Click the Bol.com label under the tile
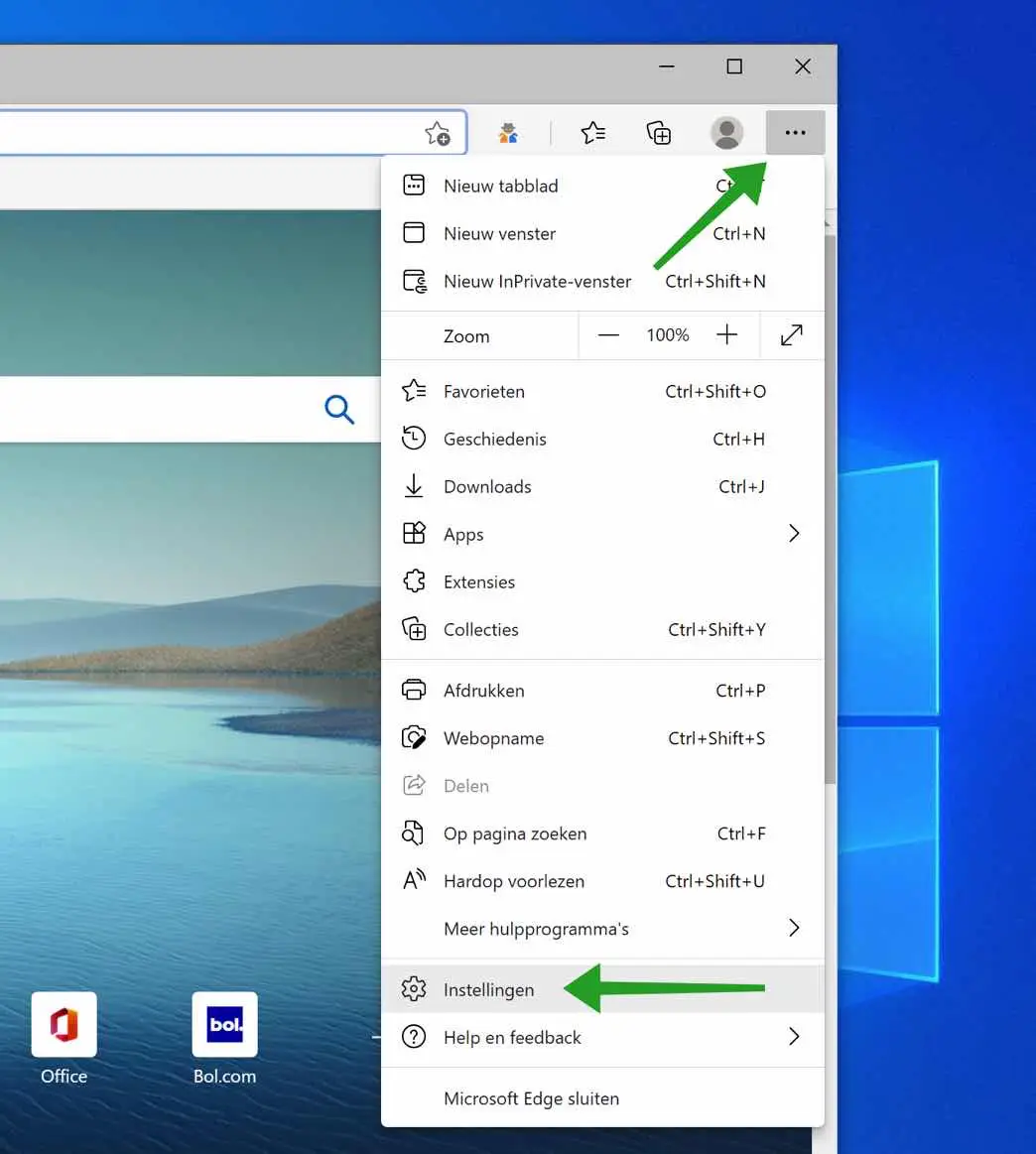The width and height of the screenshot is (1036, 1154). click(x=224, y=1076)
